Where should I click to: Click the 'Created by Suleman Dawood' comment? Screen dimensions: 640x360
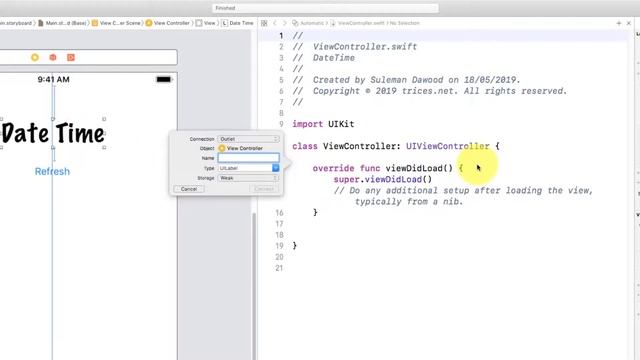pyautogui.click(x=406, y=80)
